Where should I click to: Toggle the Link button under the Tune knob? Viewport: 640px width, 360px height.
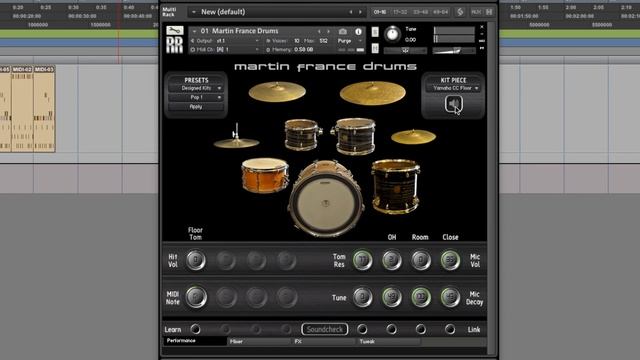(362, 329)
